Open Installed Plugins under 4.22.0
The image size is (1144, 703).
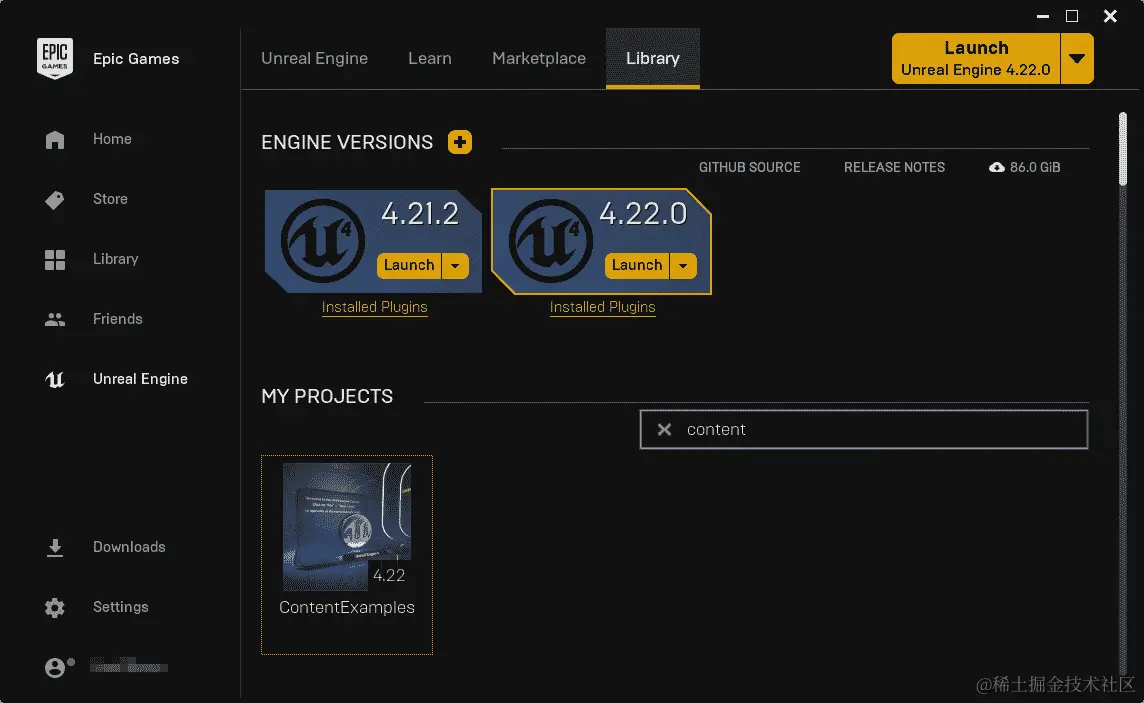point(603,307)
